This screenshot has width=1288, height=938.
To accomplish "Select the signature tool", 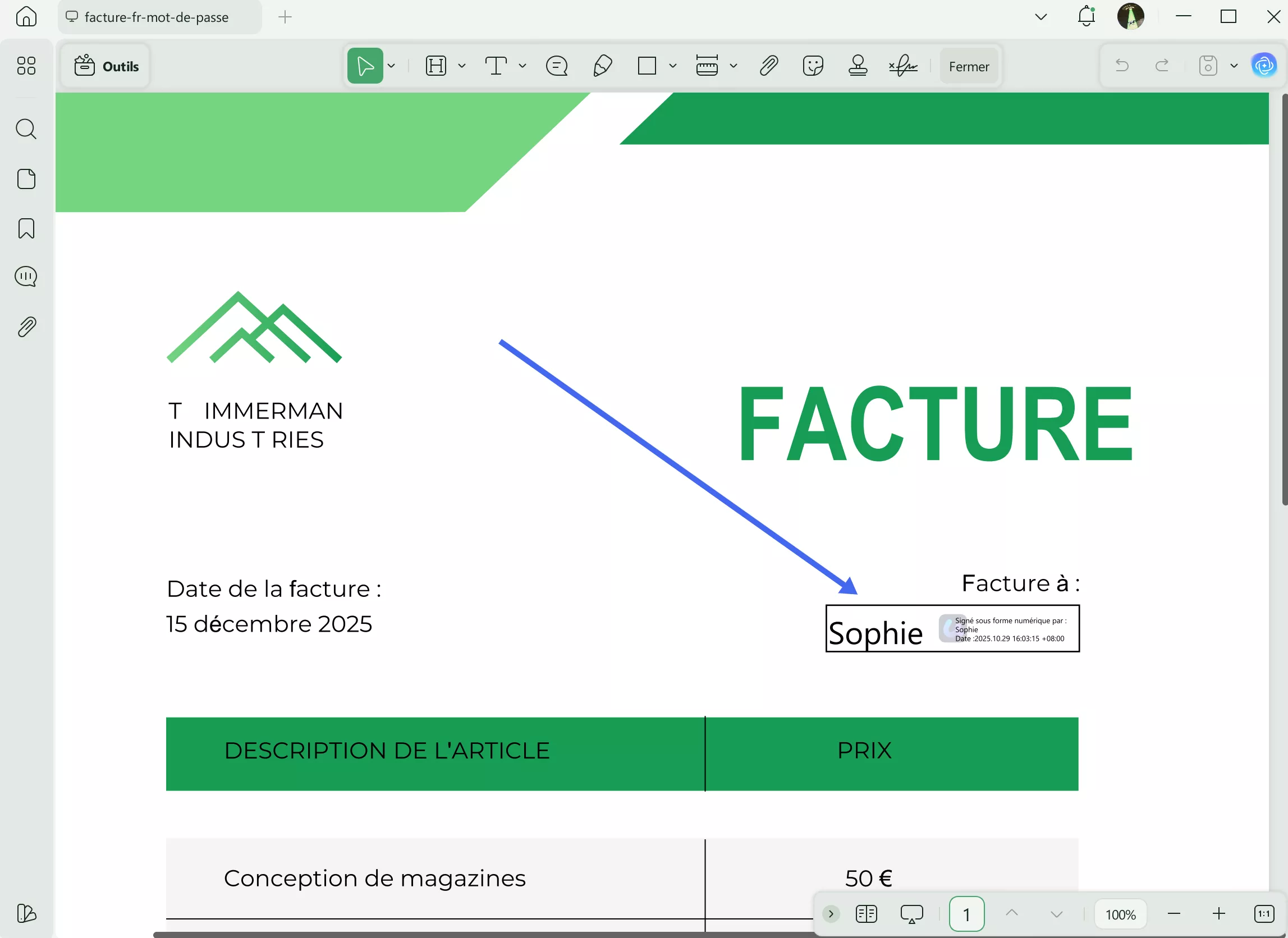I will [902, 65].
